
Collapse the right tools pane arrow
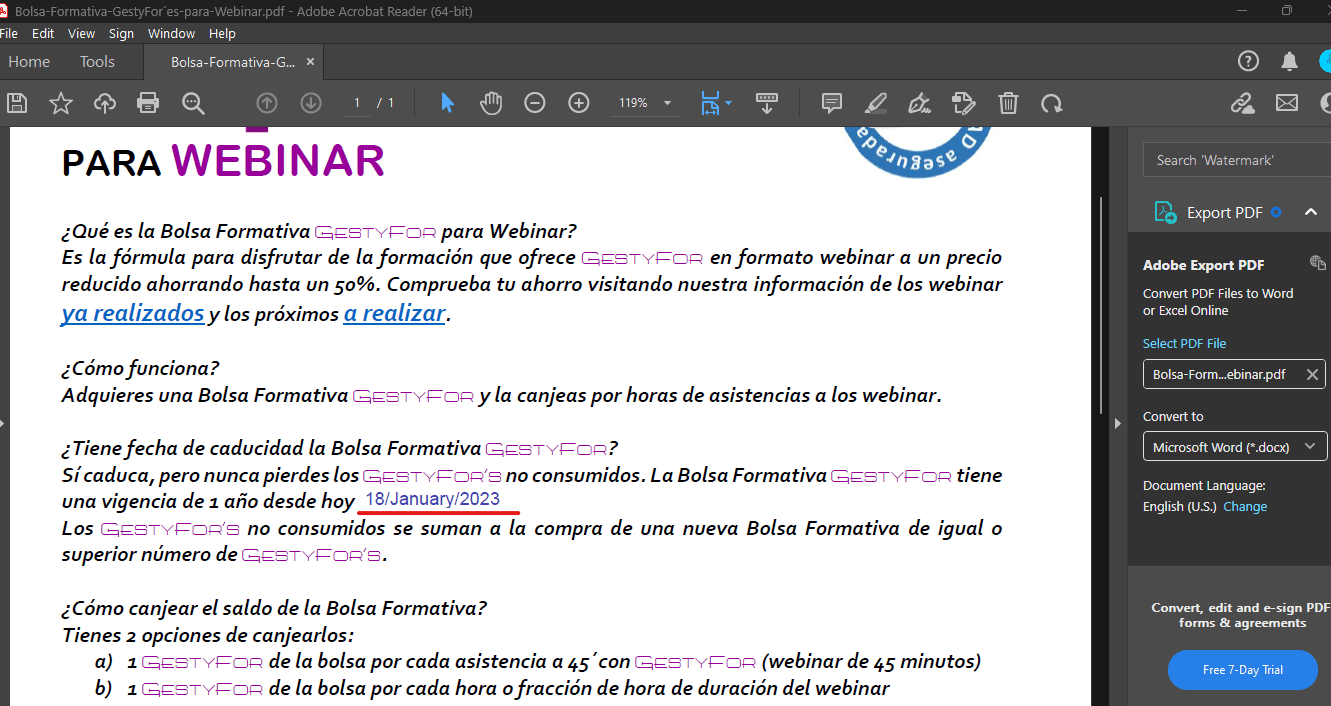(1118, 423)
